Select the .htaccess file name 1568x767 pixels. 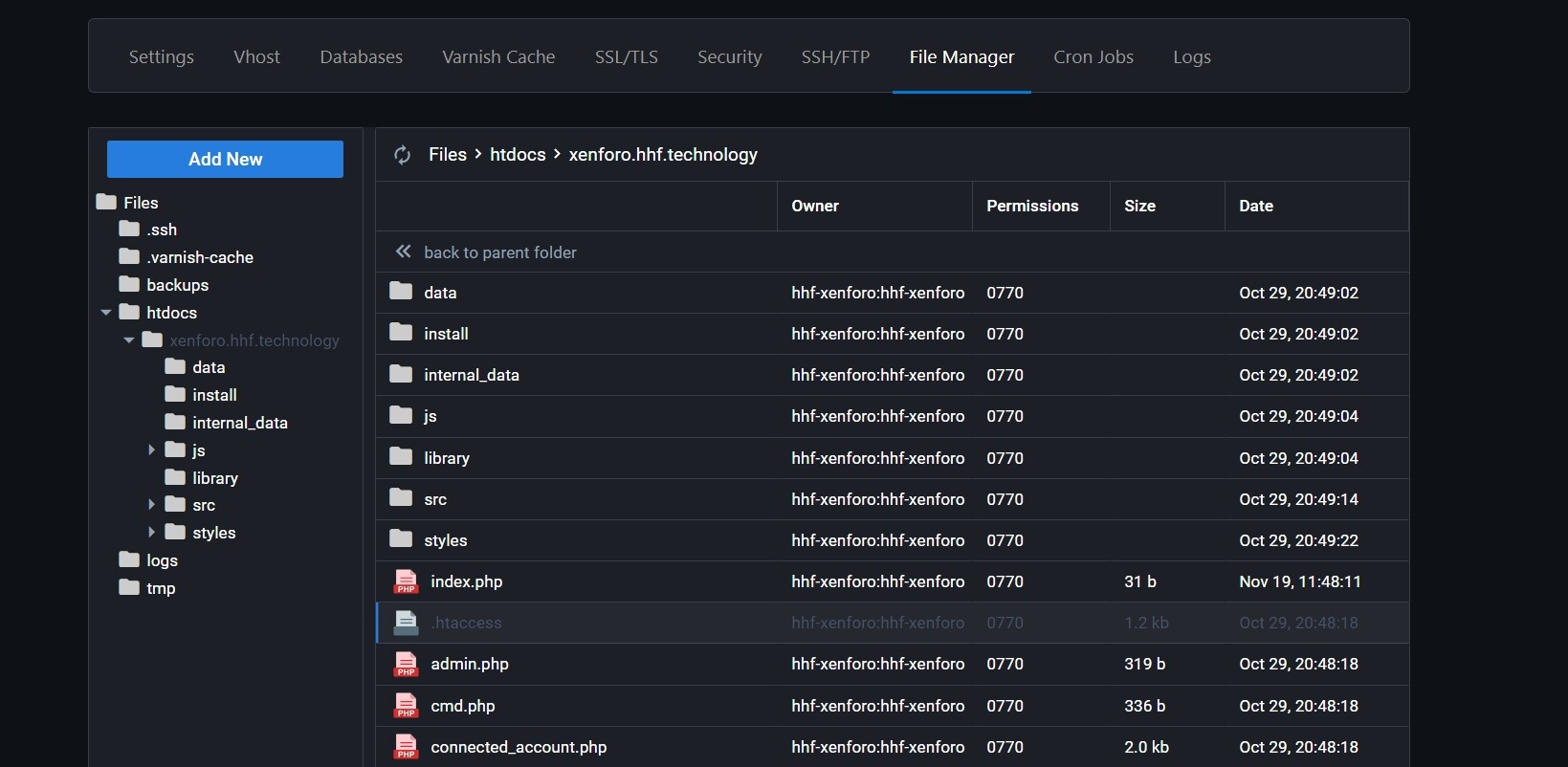466,623
